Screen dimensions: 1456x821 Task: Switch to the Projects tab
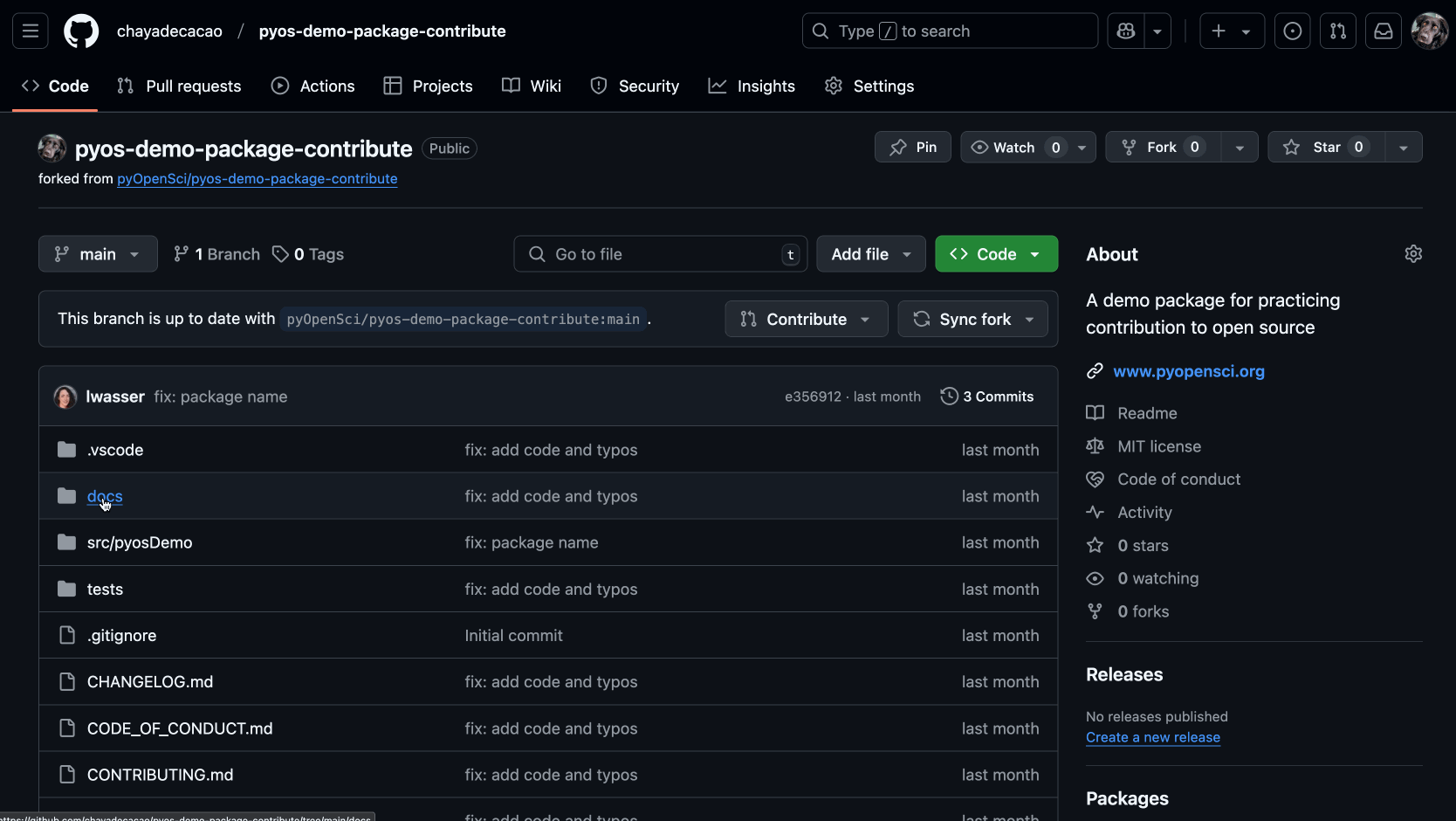click(x=428, y=86)
